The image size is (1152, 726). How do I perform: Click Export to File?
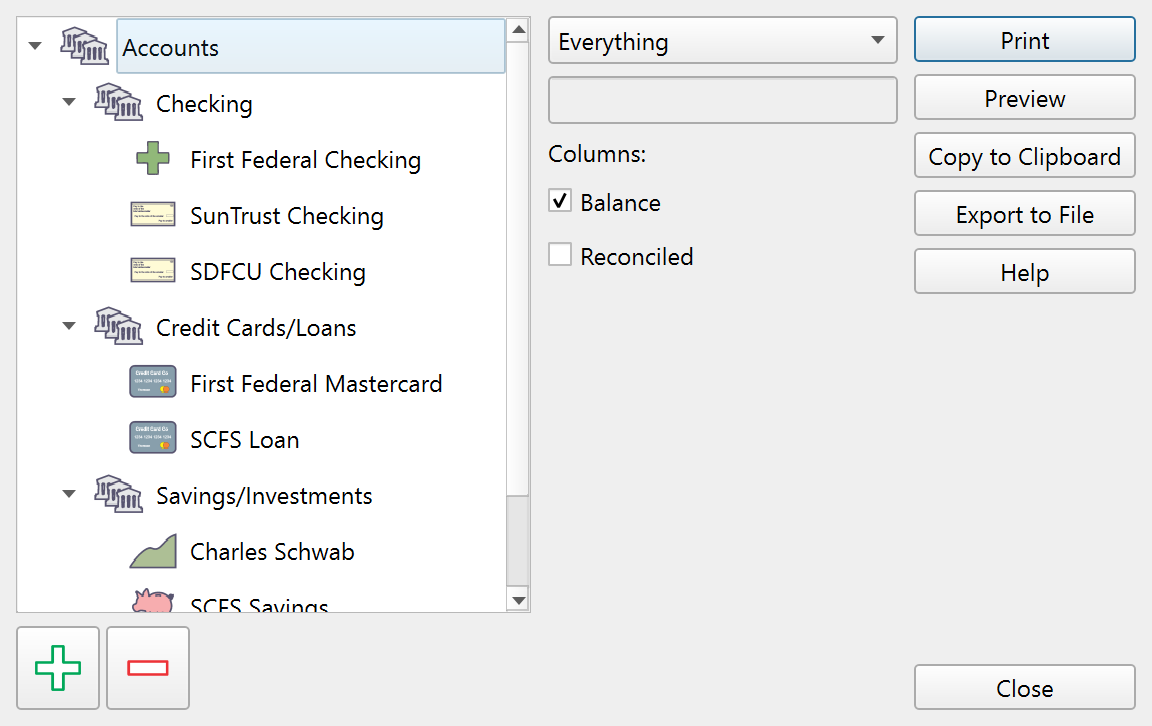(x=1024, y=214)
